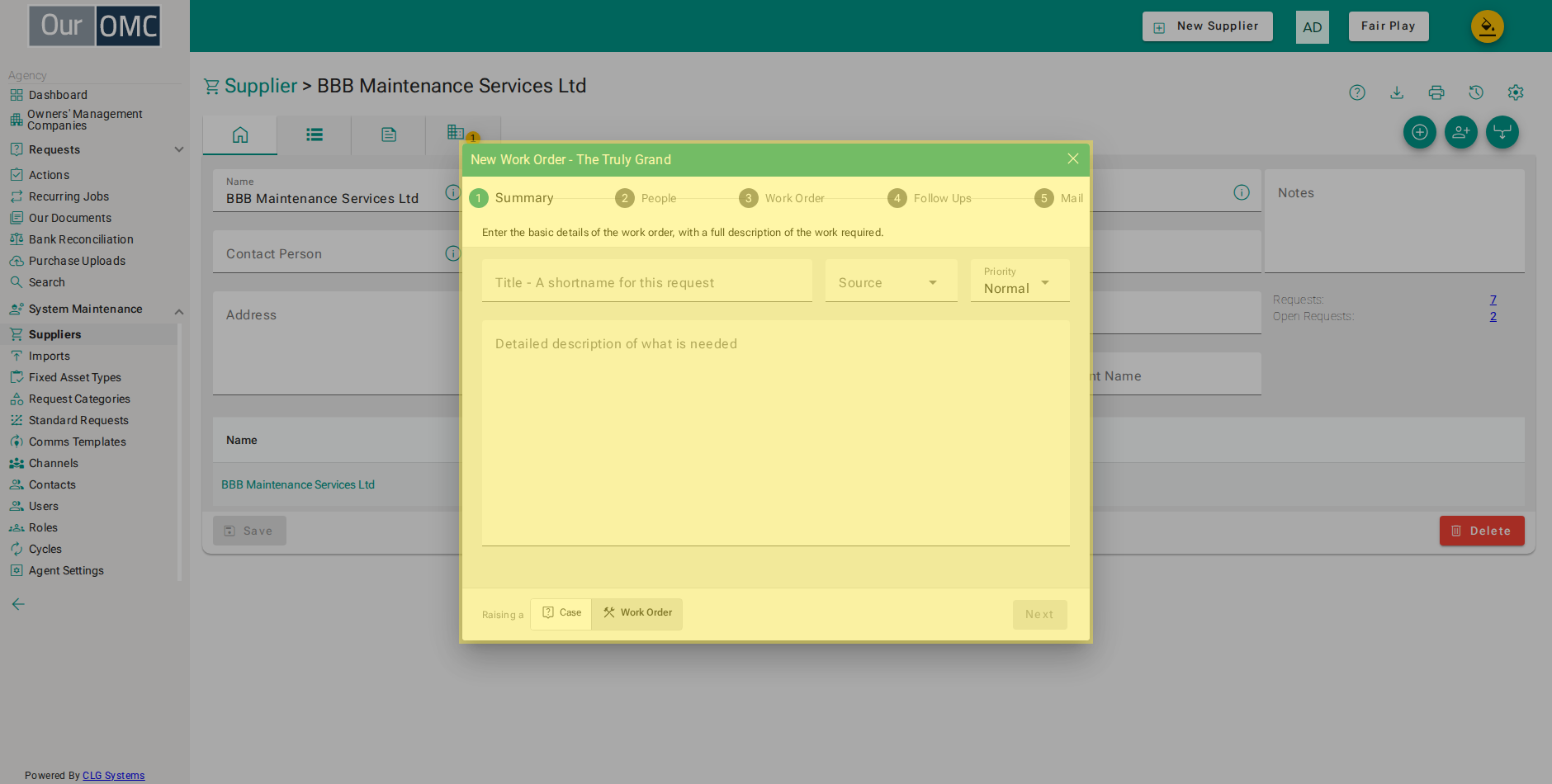Open the Priority Normal dropdown
This screenshot has height=784, width=1552.
point(1020,281)
